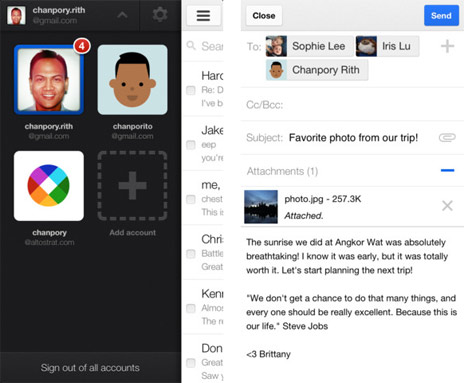Sign out of all accounts
This screenshot has width=464, height=383.
pyautogui.click(x=90, y=368)
